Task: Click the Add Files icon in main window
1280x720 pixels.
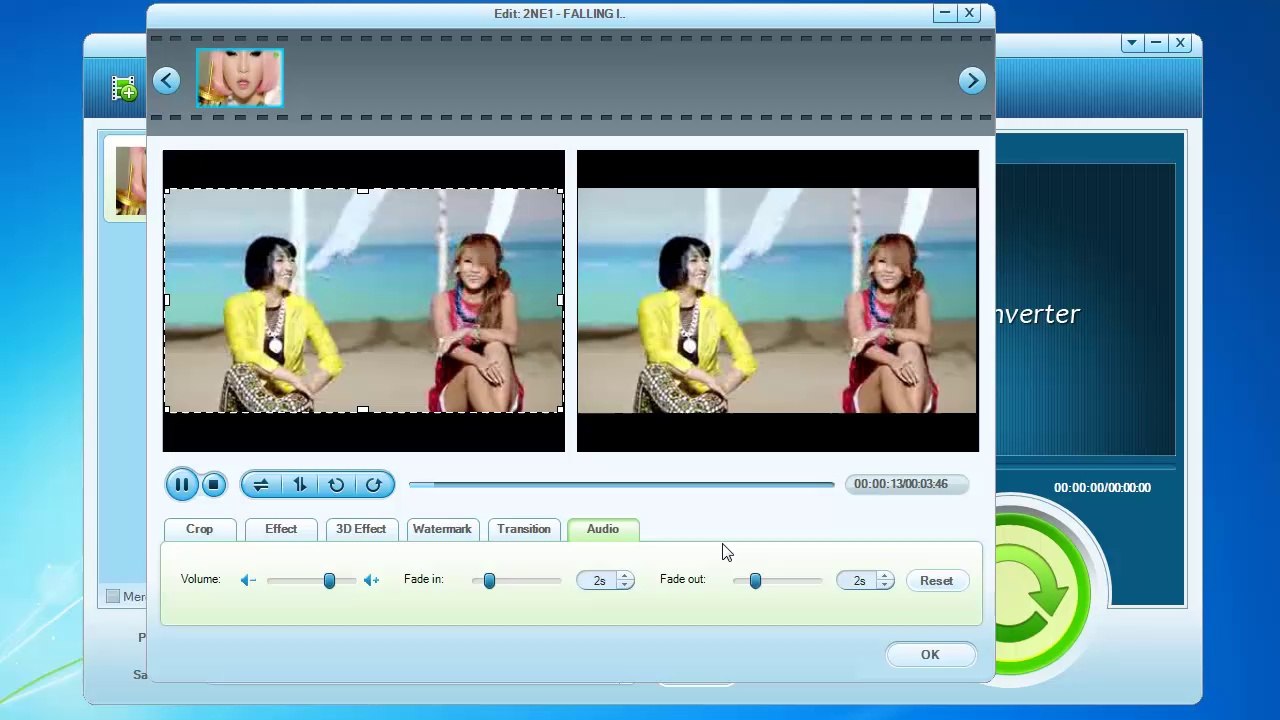Action: pos(124,89)
